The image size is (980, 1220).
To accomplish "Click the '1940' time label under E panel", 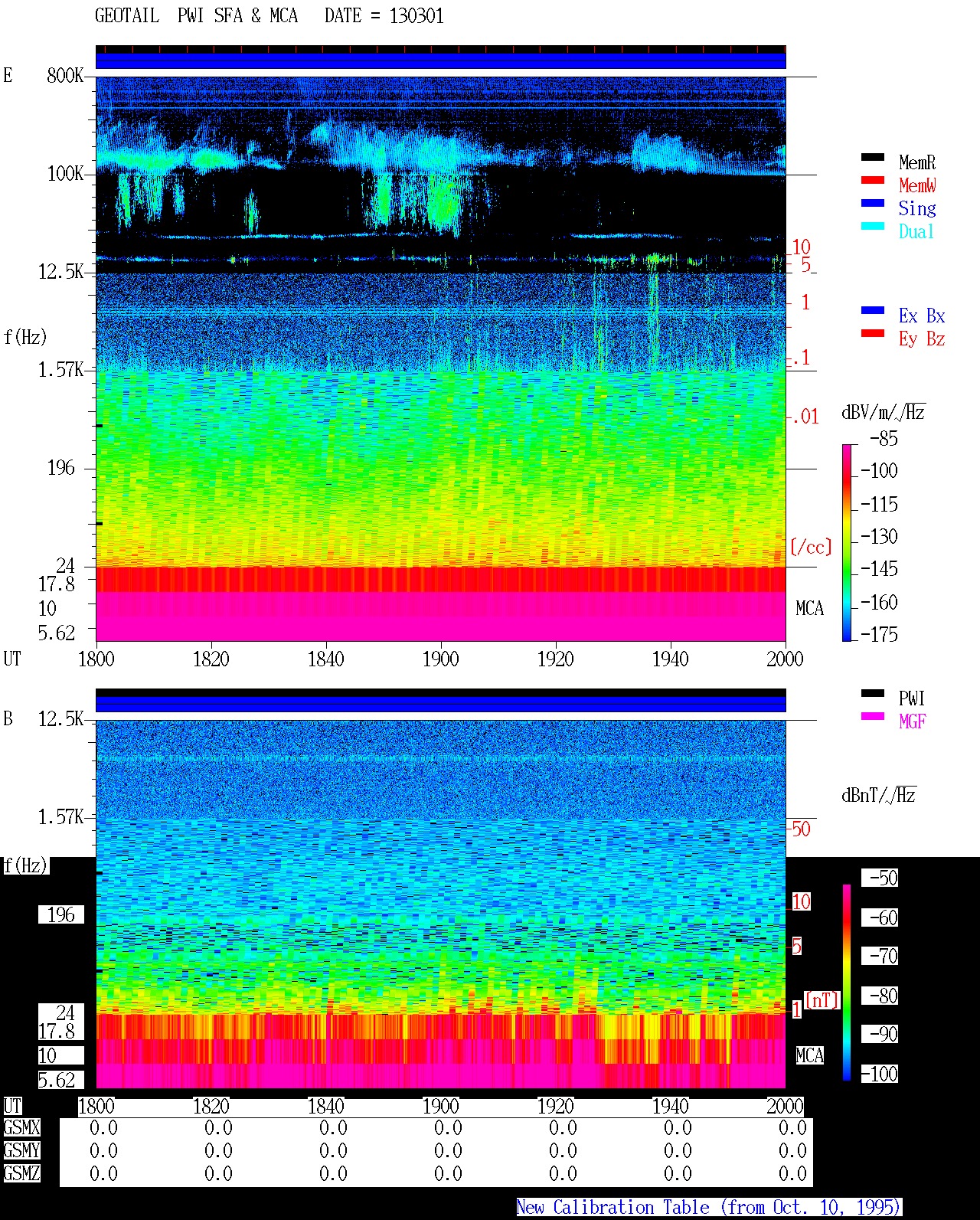I will 670,659.
